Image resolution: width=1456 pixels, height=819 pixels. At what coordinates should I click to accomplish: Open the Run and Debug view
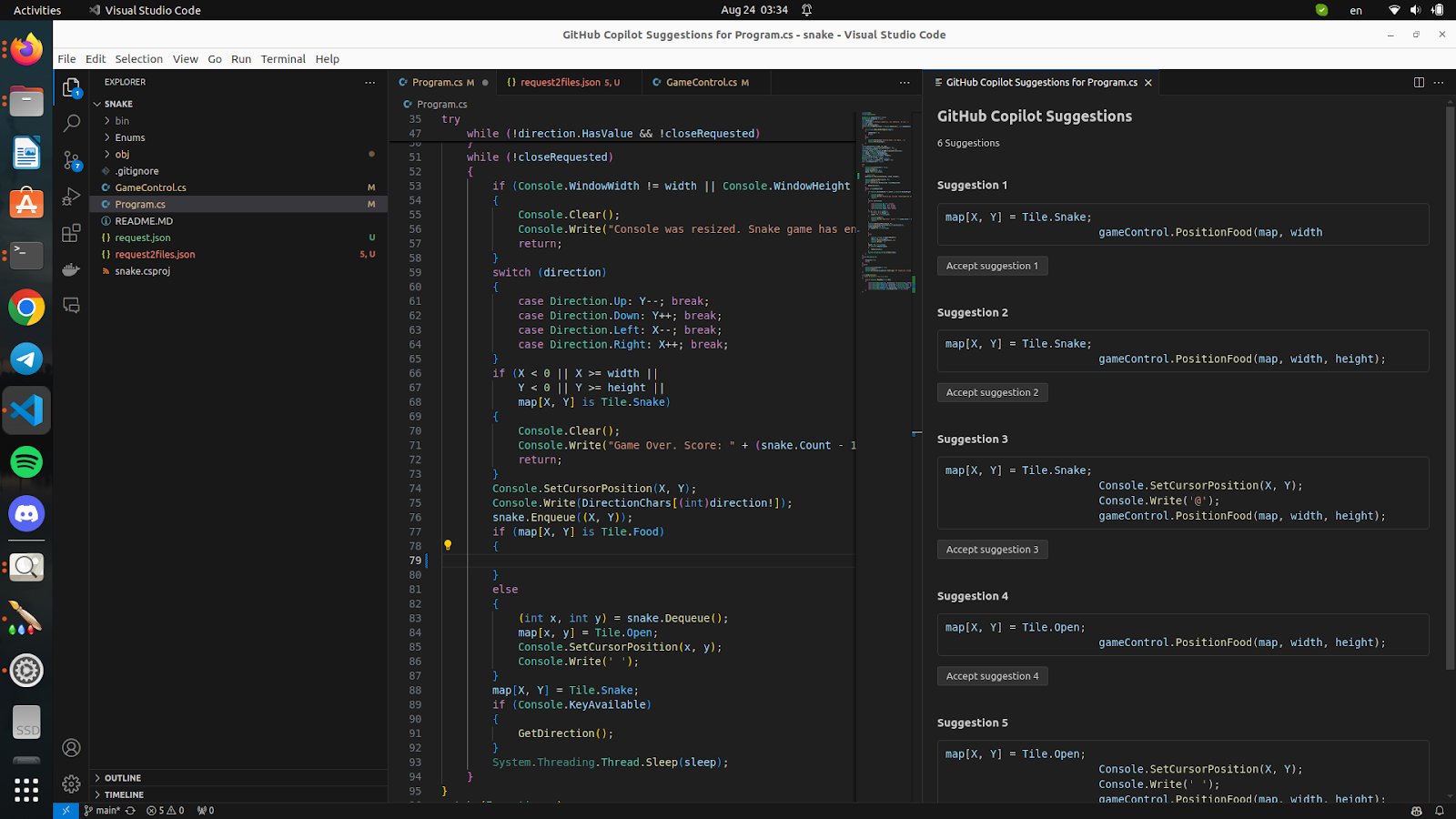coord(71,197)
